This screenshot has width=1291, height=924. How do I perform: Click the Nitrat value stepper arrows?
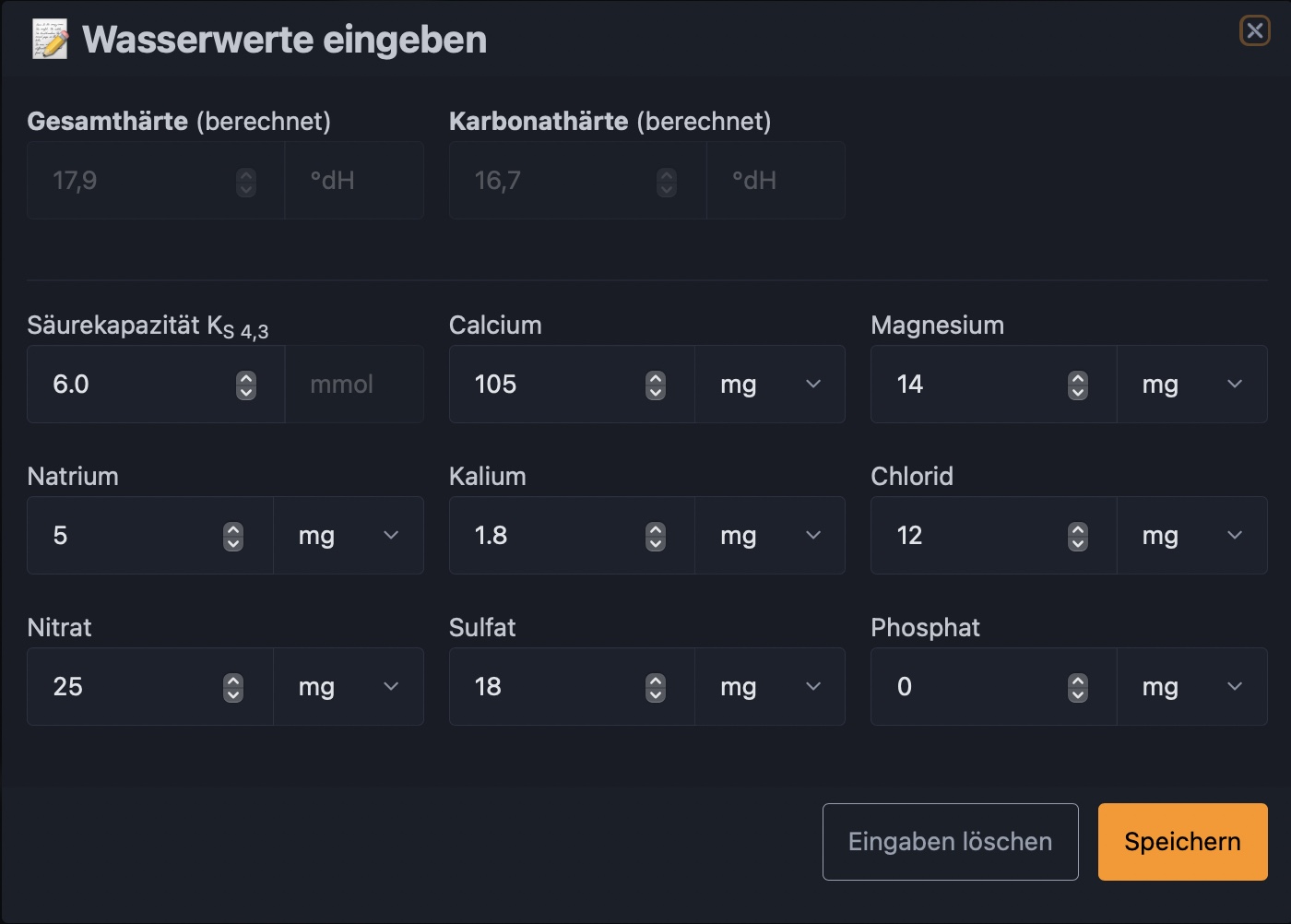tap(233, 688)
